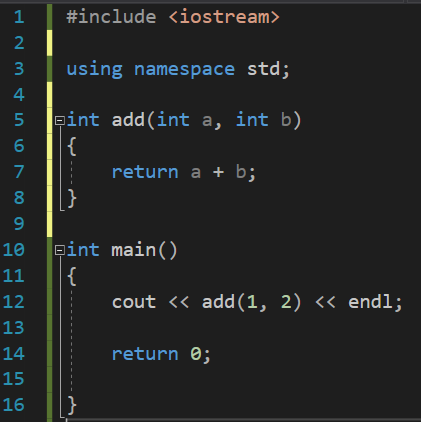
Task: Collapse the add function fold marker
Action: [60, 120]
